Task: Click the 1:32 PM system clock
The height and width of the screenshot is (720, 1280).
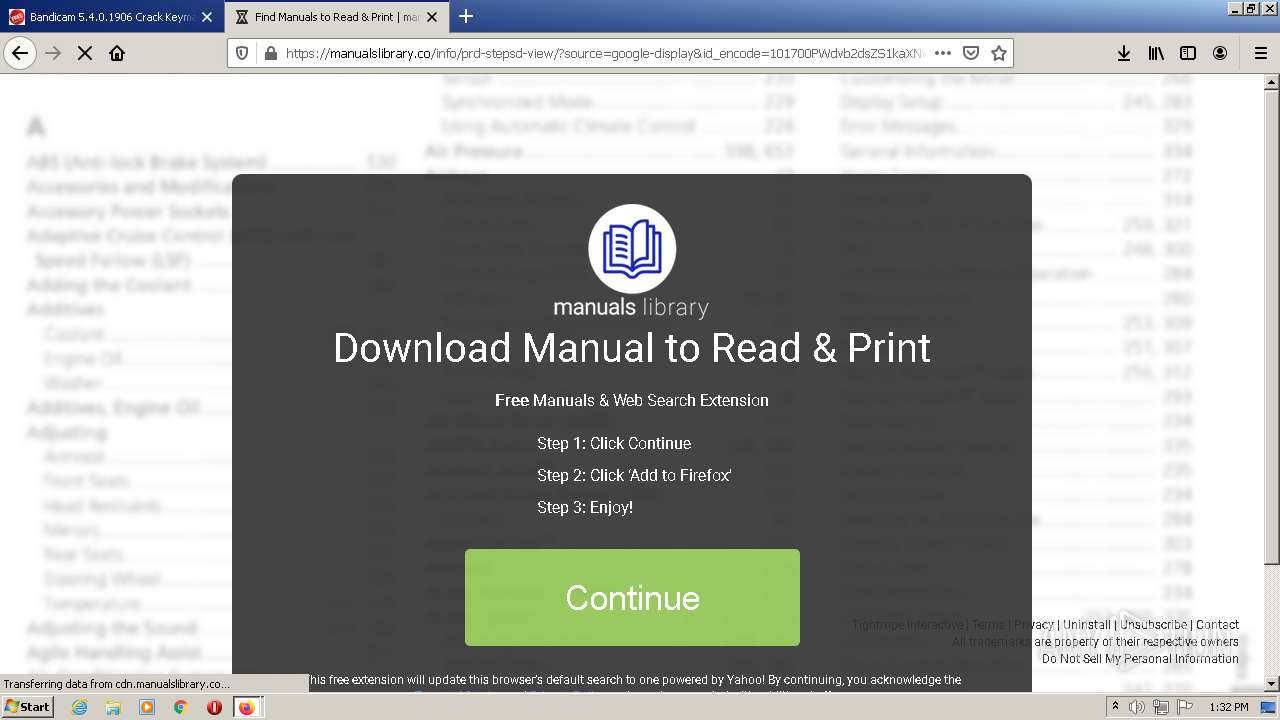Action: pyautogui.click(x=1228, y=707)
